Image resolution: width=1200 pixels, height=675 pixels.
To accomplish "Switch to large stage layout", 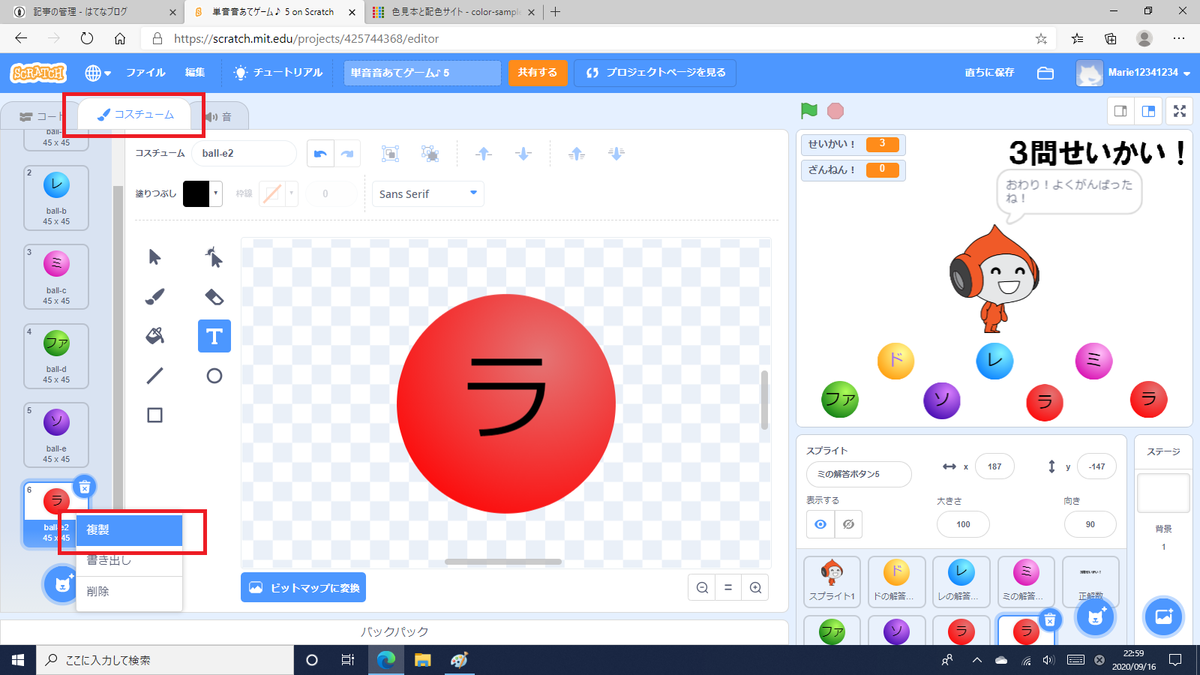I will pos(1149,111).
